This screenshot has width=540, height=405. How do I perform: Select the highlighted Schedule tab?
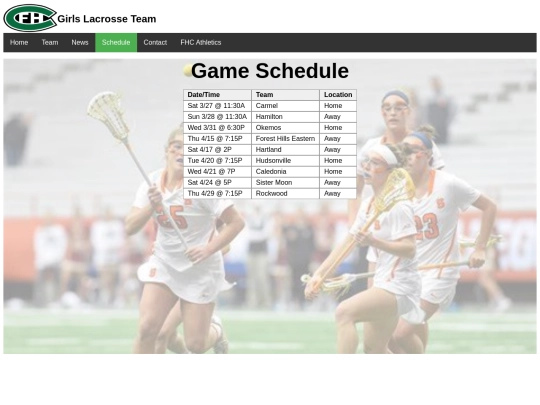[116, 43]
